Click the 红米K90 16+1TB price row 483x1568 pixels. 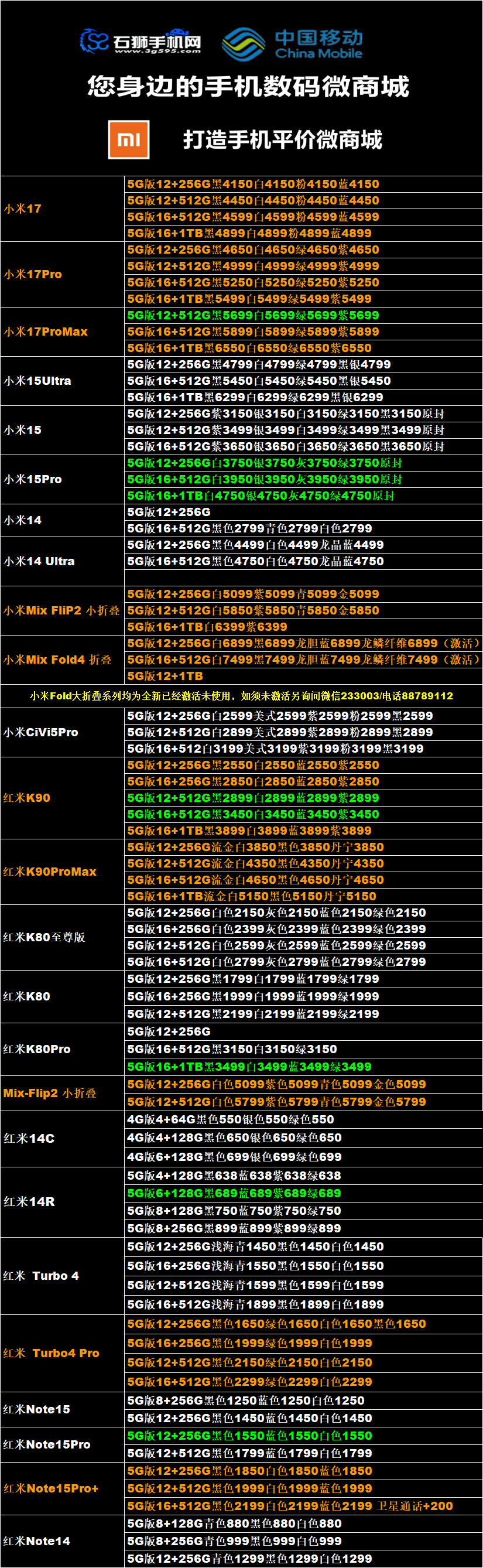pos(249,831)
